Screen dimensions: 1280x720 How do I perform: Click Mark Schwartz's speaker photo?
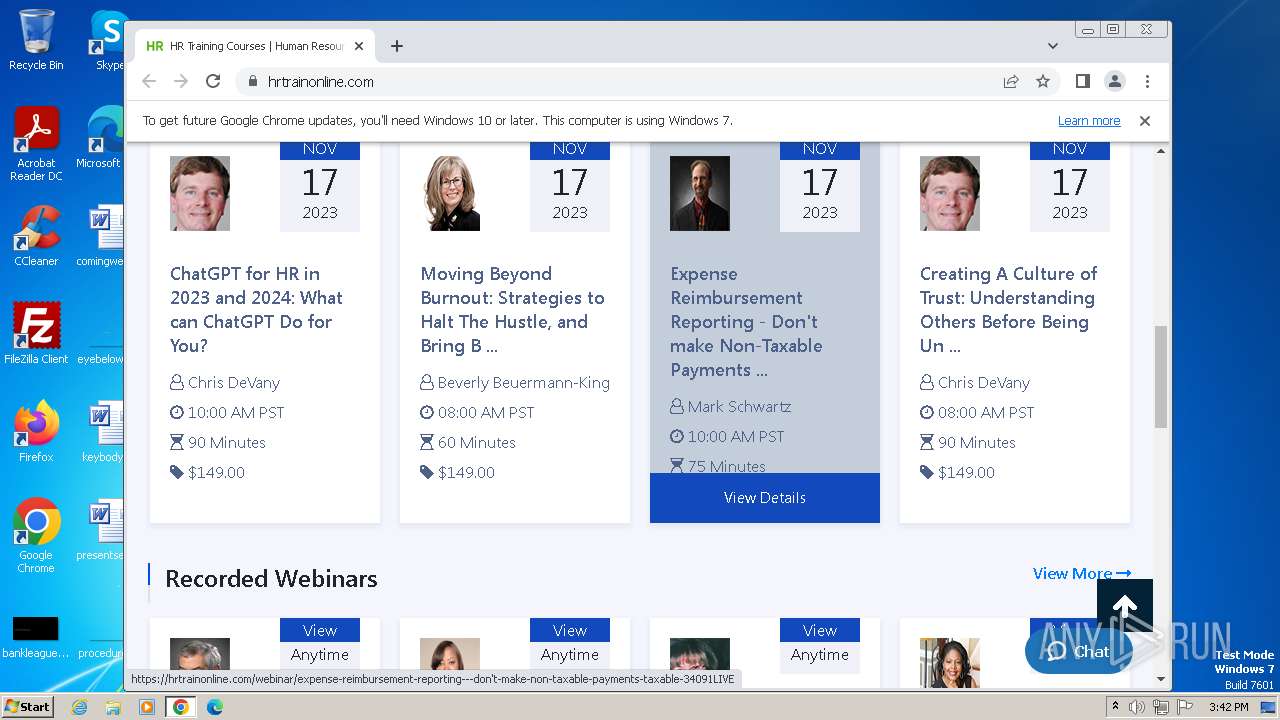tap(700, 193)
